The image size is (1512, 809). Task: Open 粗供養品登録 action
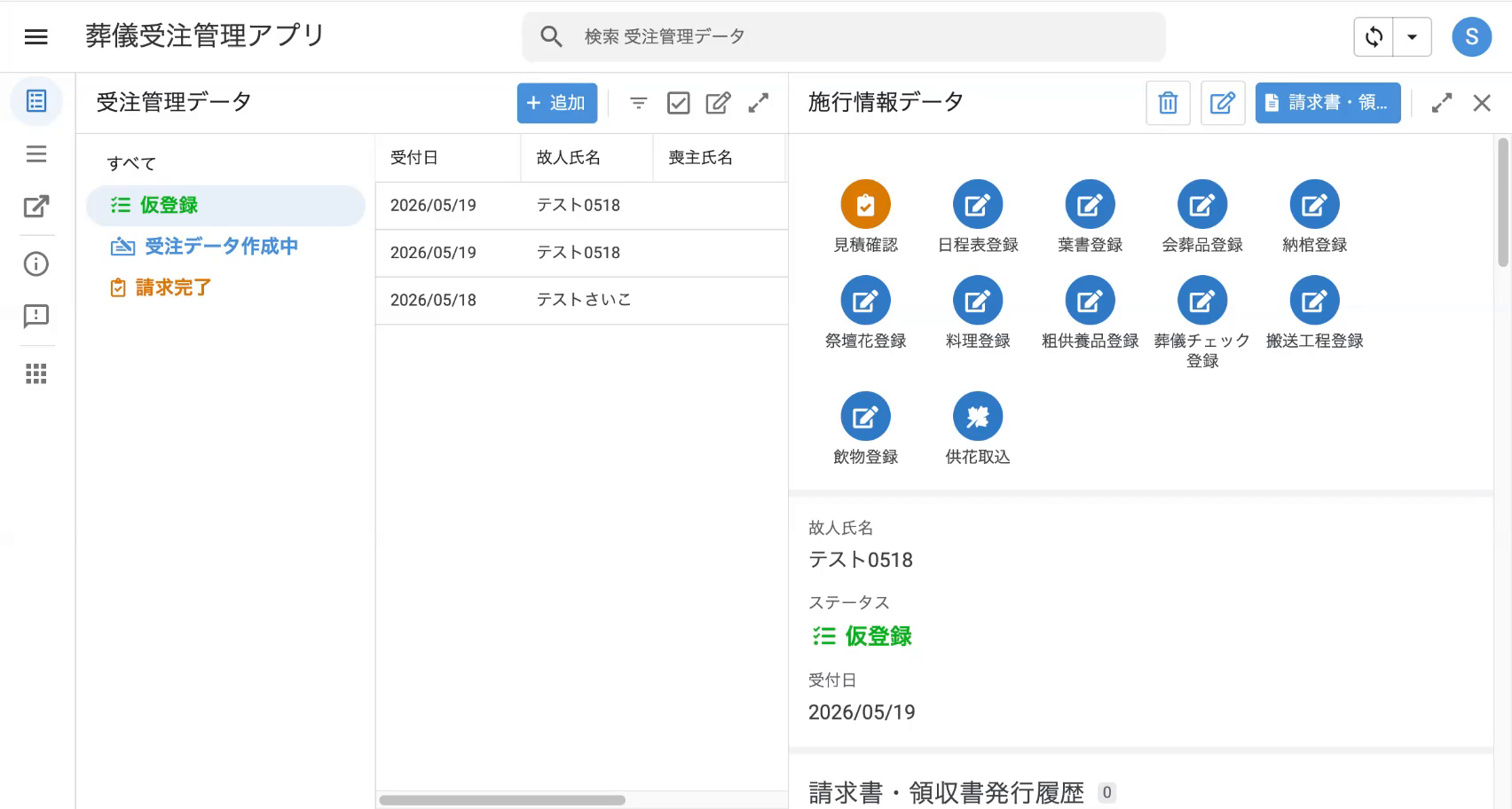point(1090,301)
